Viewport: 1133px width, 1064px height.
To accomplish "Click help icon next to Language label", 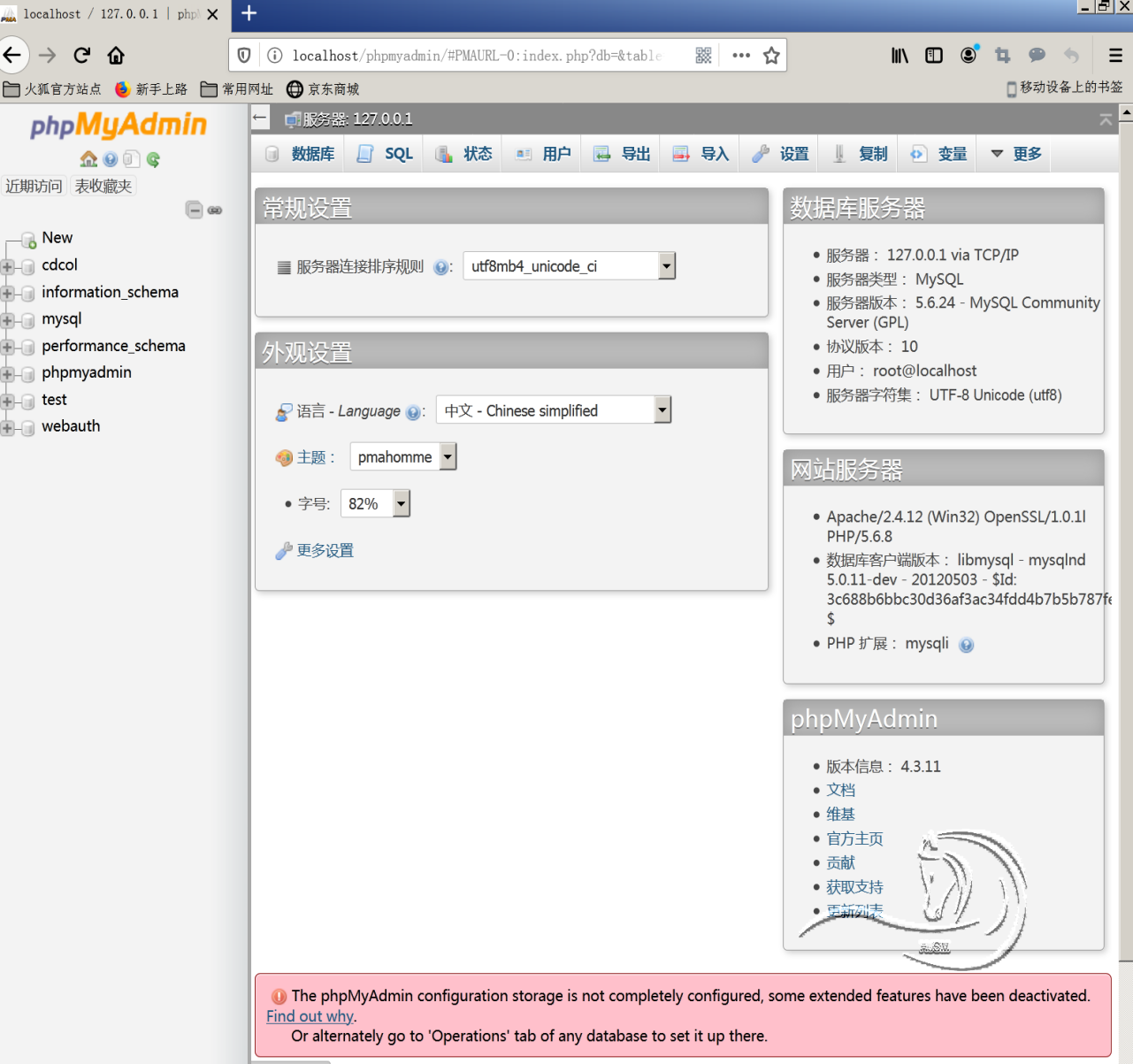I will (x=413, y=412).
